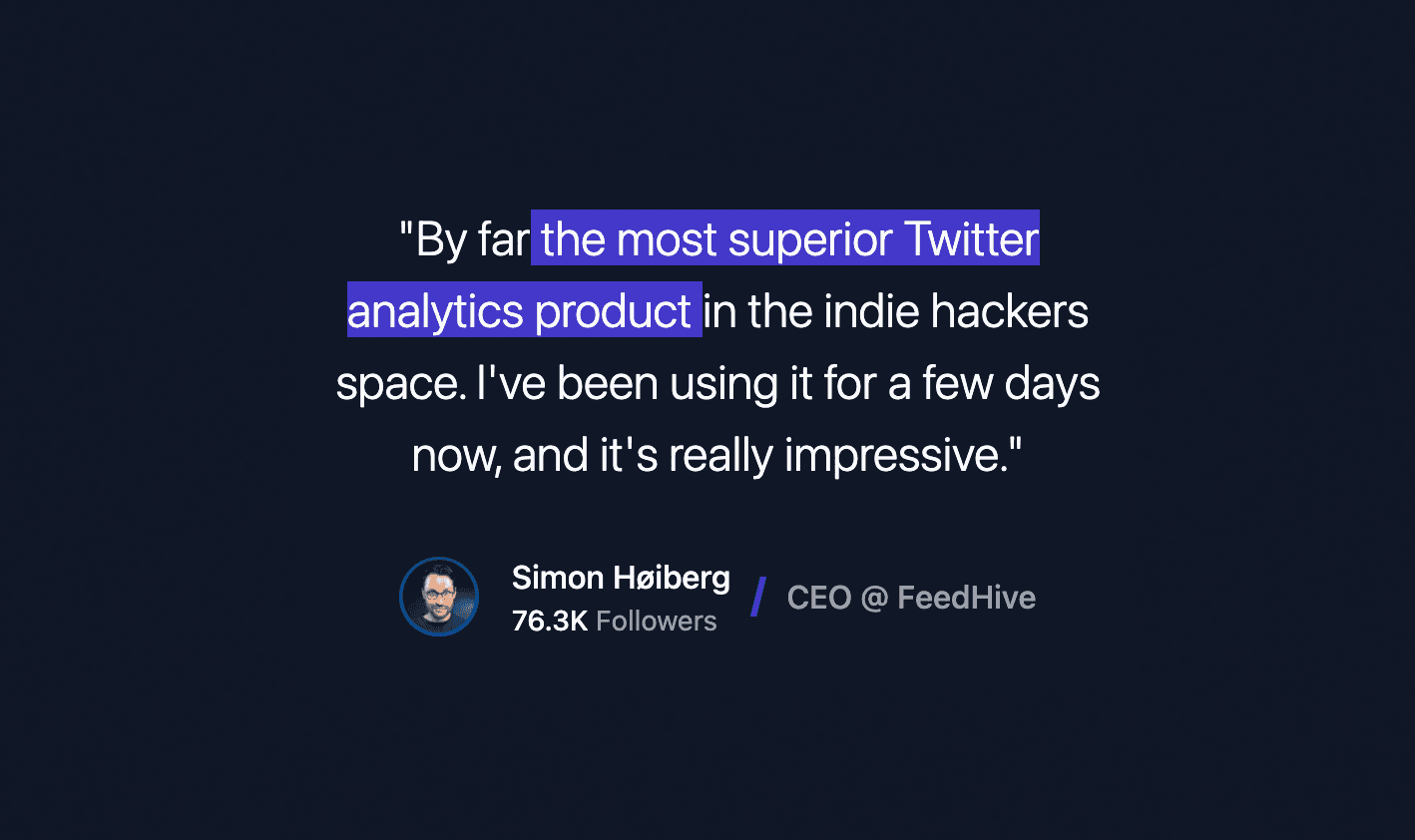Click the CEO title text
The width and height of the screenshot is (1415, 840).
click(x=818, y=598)
